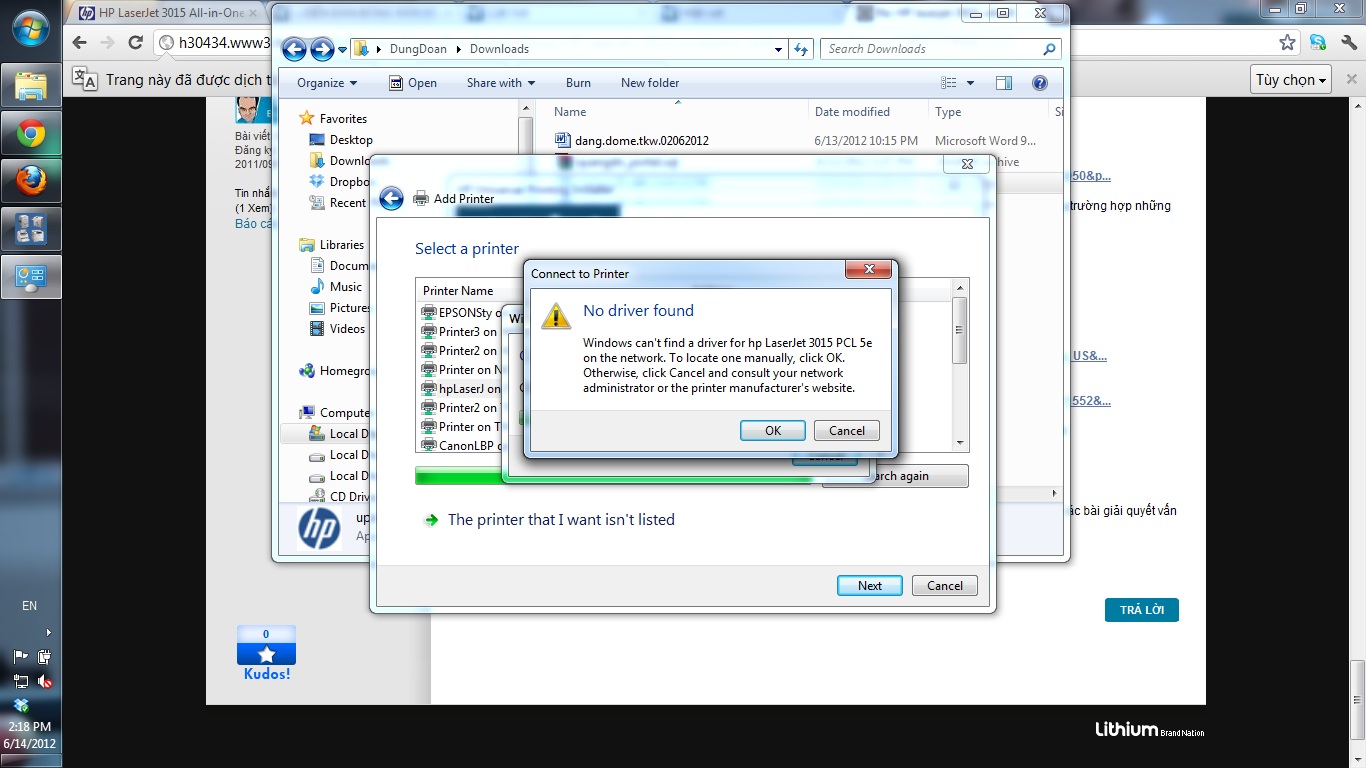Open Windows Explorer from the taskbar

coord(31,85)
